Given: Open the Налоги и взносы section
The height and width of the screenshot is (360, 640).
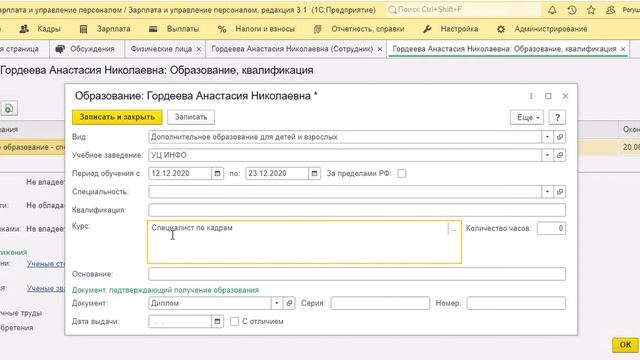Looking at the screenshot, I should pos(257,29).
